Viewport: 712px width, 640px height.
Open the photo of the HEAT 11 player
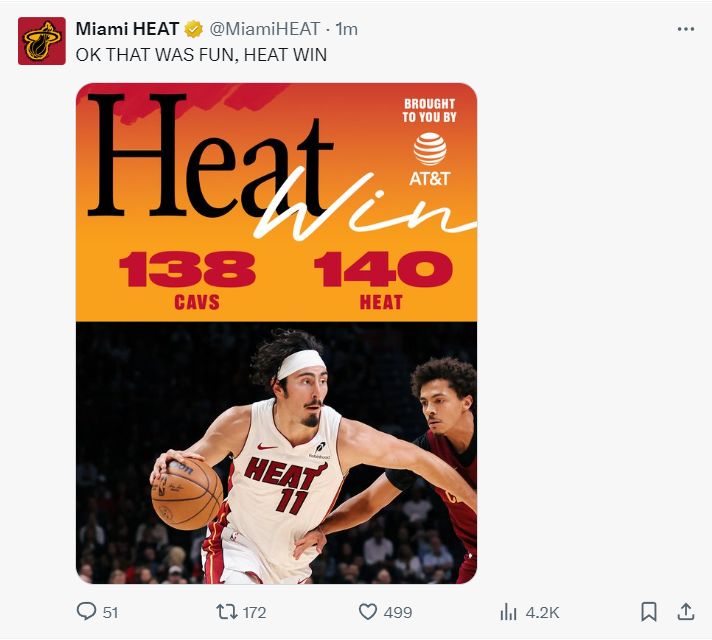pyautogui.click(x=276, y=452)
